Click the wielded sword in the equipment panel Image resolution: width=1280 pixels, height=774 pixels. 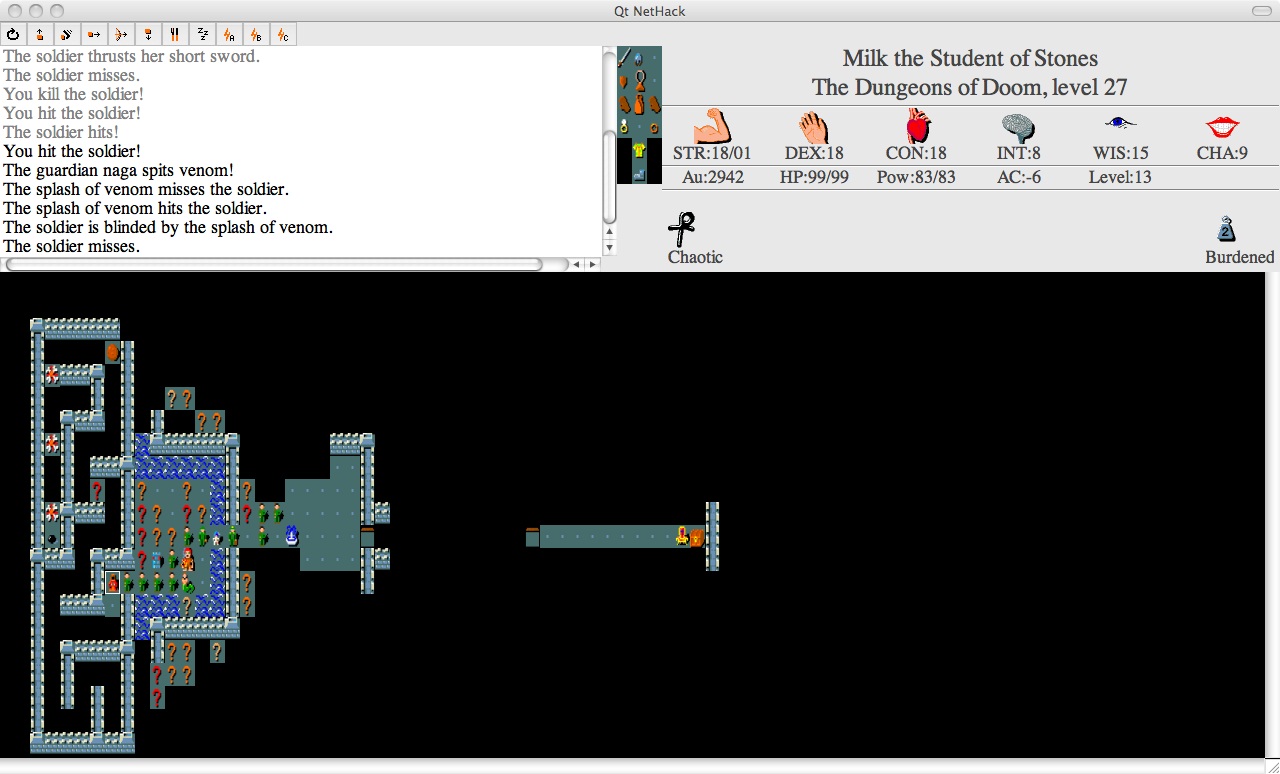coord(623,58)
